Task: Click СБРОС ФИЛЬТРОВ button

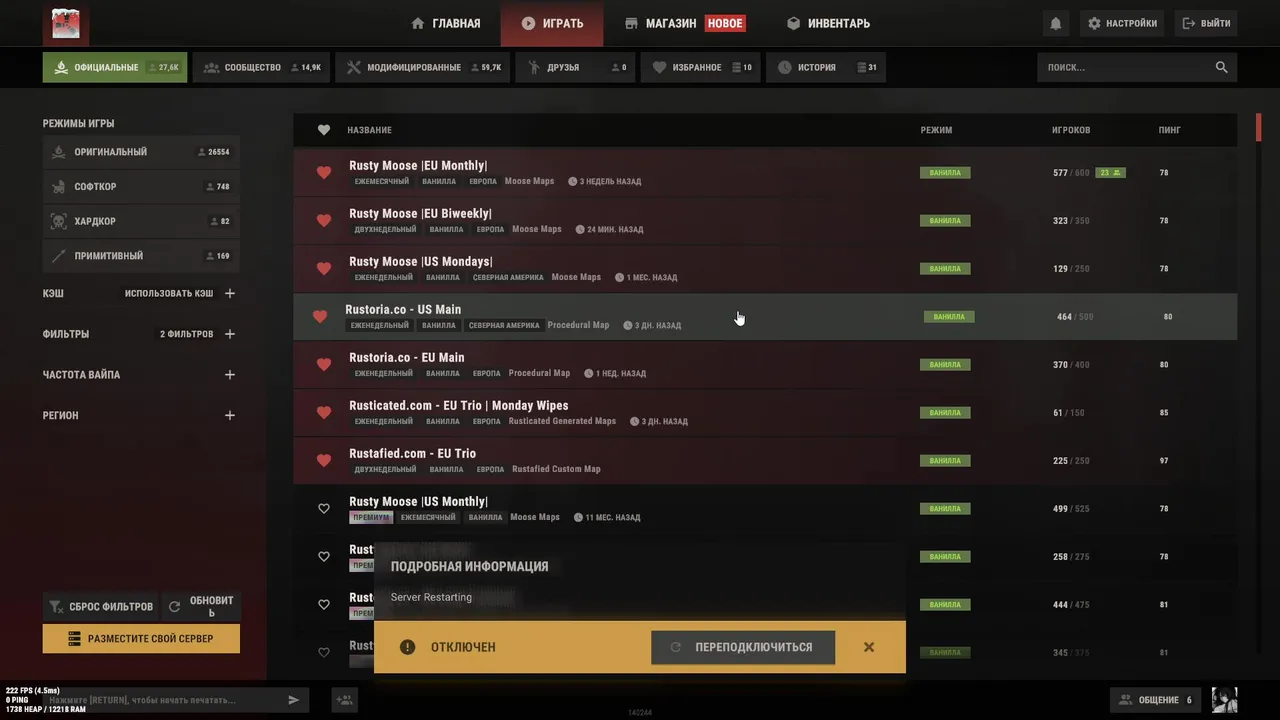Action: pyautogui.click(x=100, y=606)
